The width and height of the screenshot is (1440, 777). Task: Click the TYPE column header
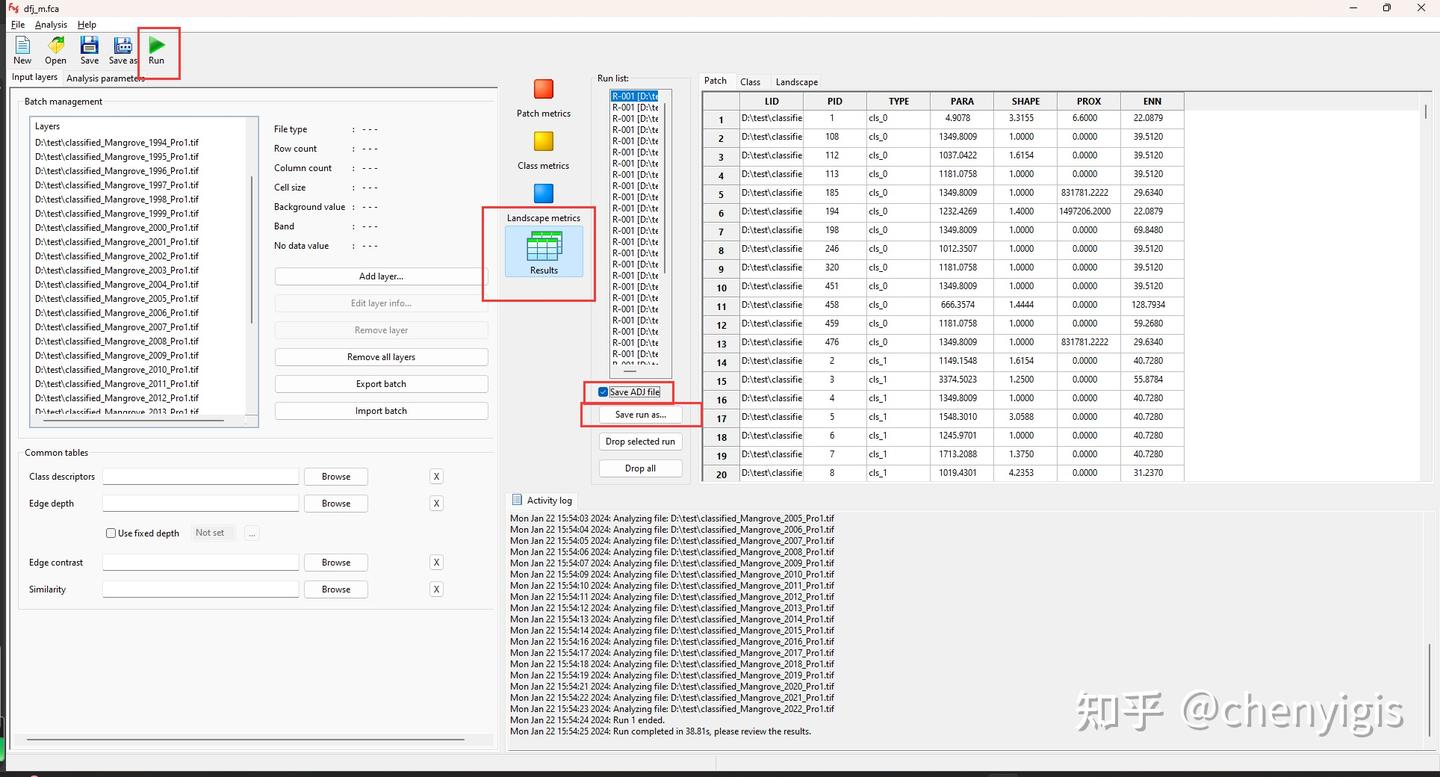click(898, 101)
